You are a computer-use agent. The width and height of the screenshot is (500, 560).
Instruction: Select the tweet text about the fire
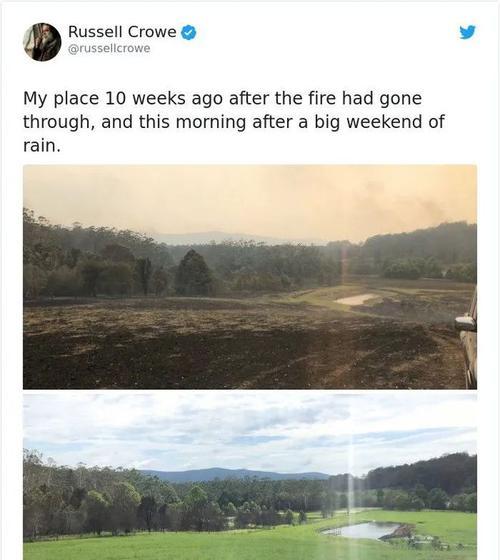tap(234, 122)
